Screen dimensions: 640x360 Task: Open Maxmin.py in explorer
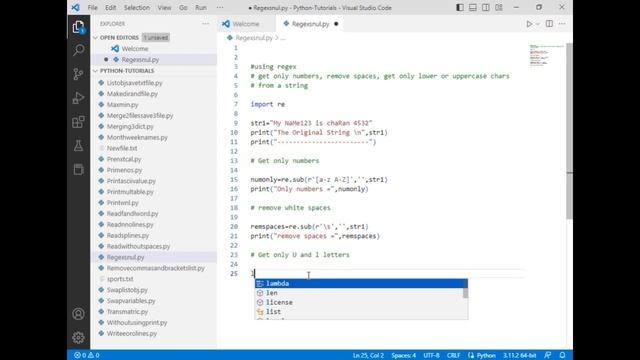pos(153,105)
